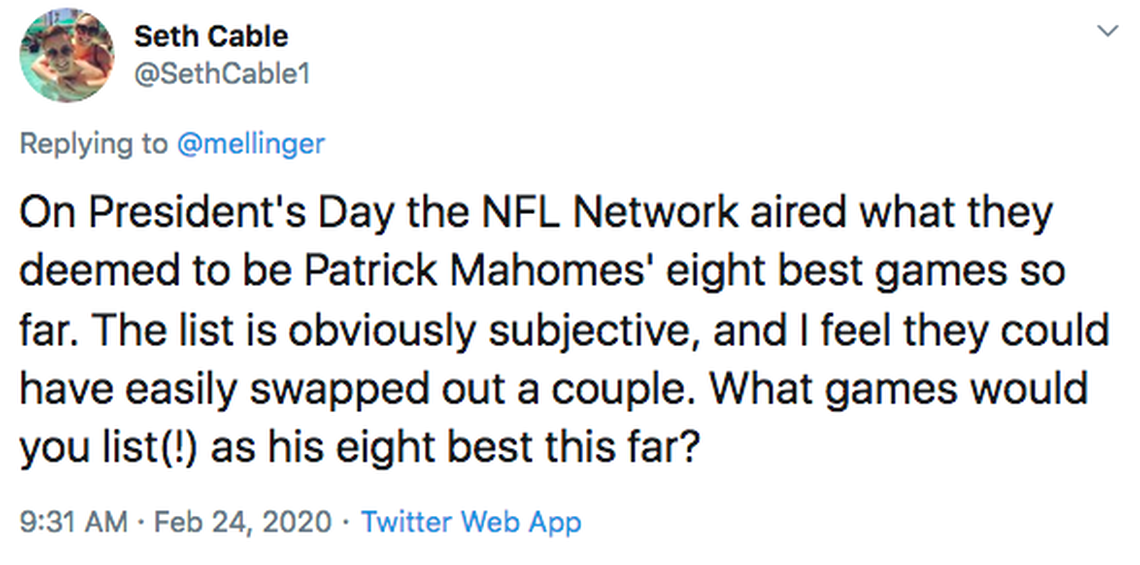Select the Feb 24, 2020 date

point(244,521)
